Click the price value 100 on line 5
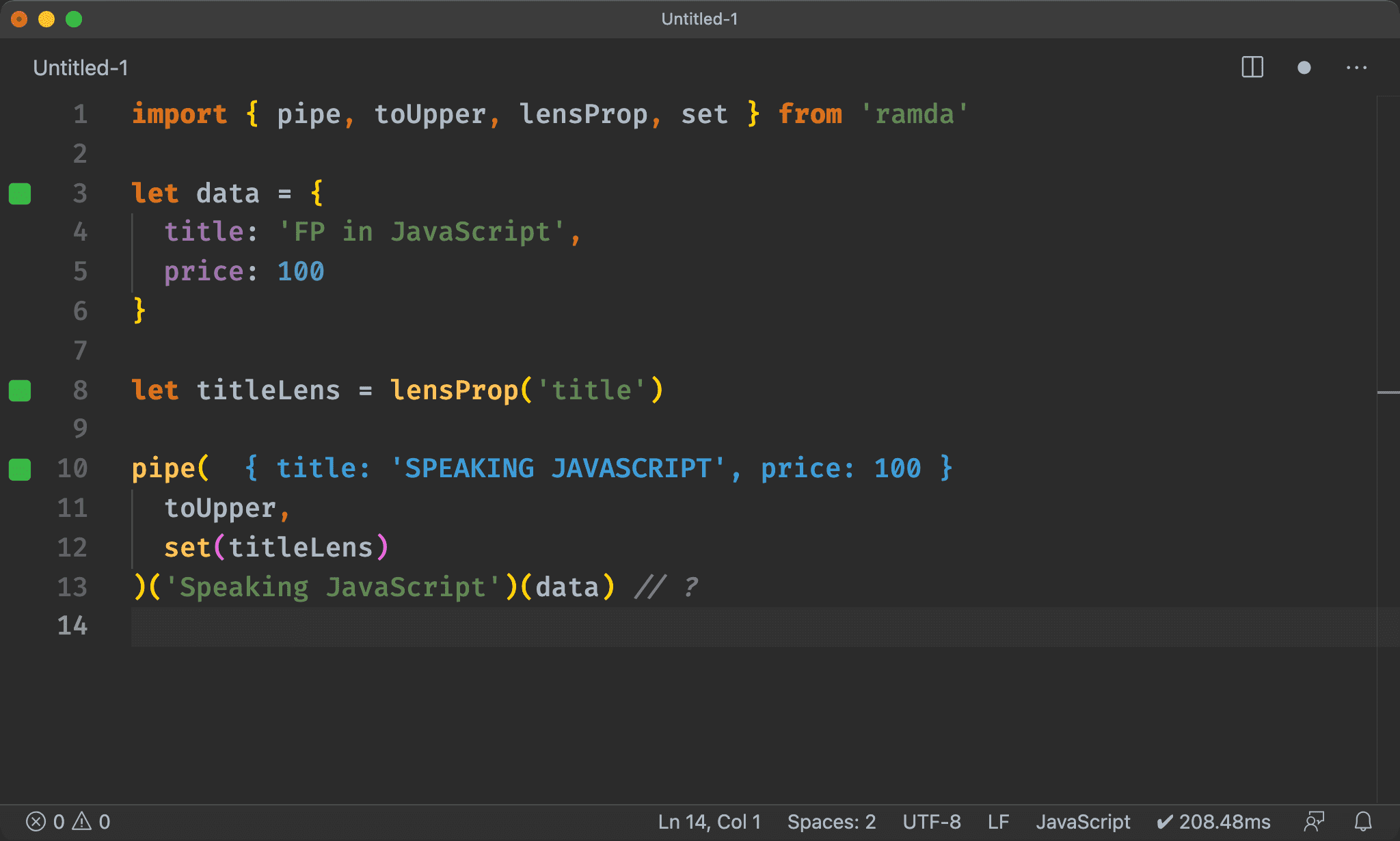Viewport: 1400px width, 841px height. 301,272
